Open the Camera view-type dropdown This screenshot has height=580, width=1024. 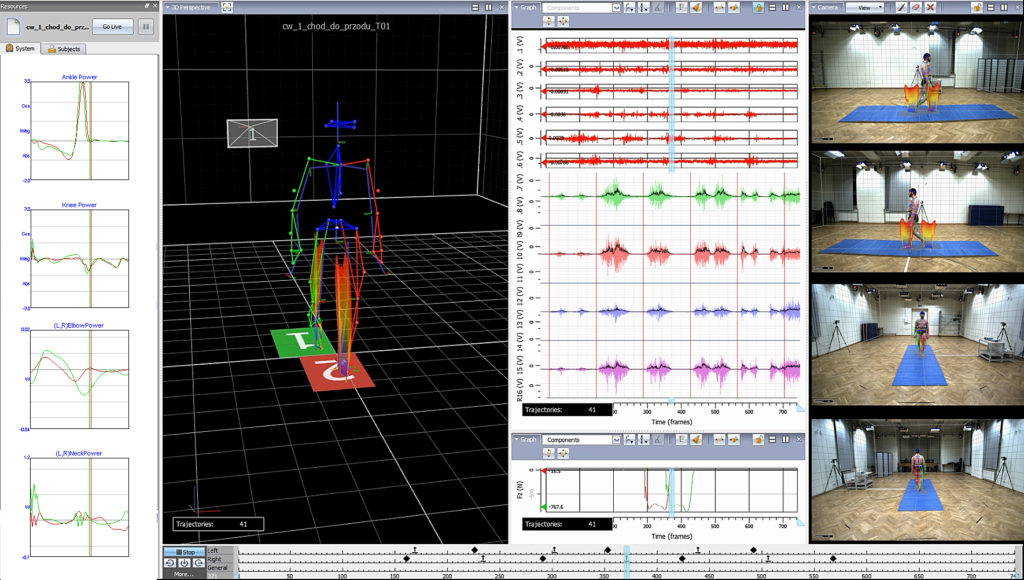pos(825,7)
